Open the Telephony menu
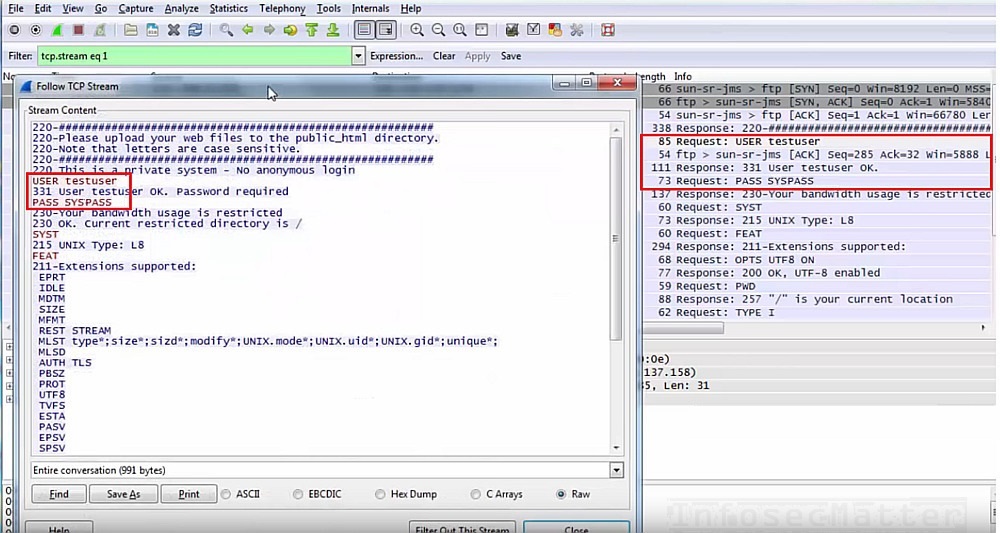 pos(282,8)
